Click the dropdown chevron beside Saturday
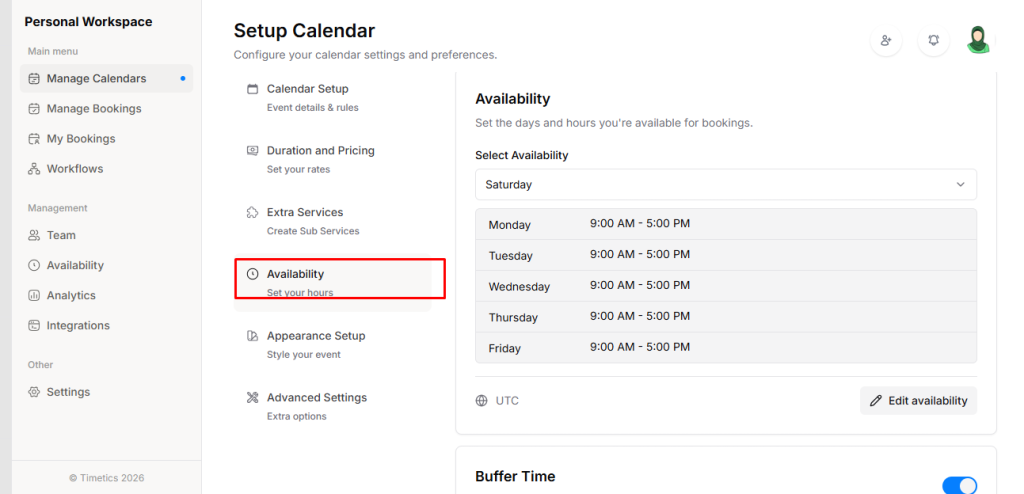The height and width of the screenshot is (494, 1024). (961, 185)
